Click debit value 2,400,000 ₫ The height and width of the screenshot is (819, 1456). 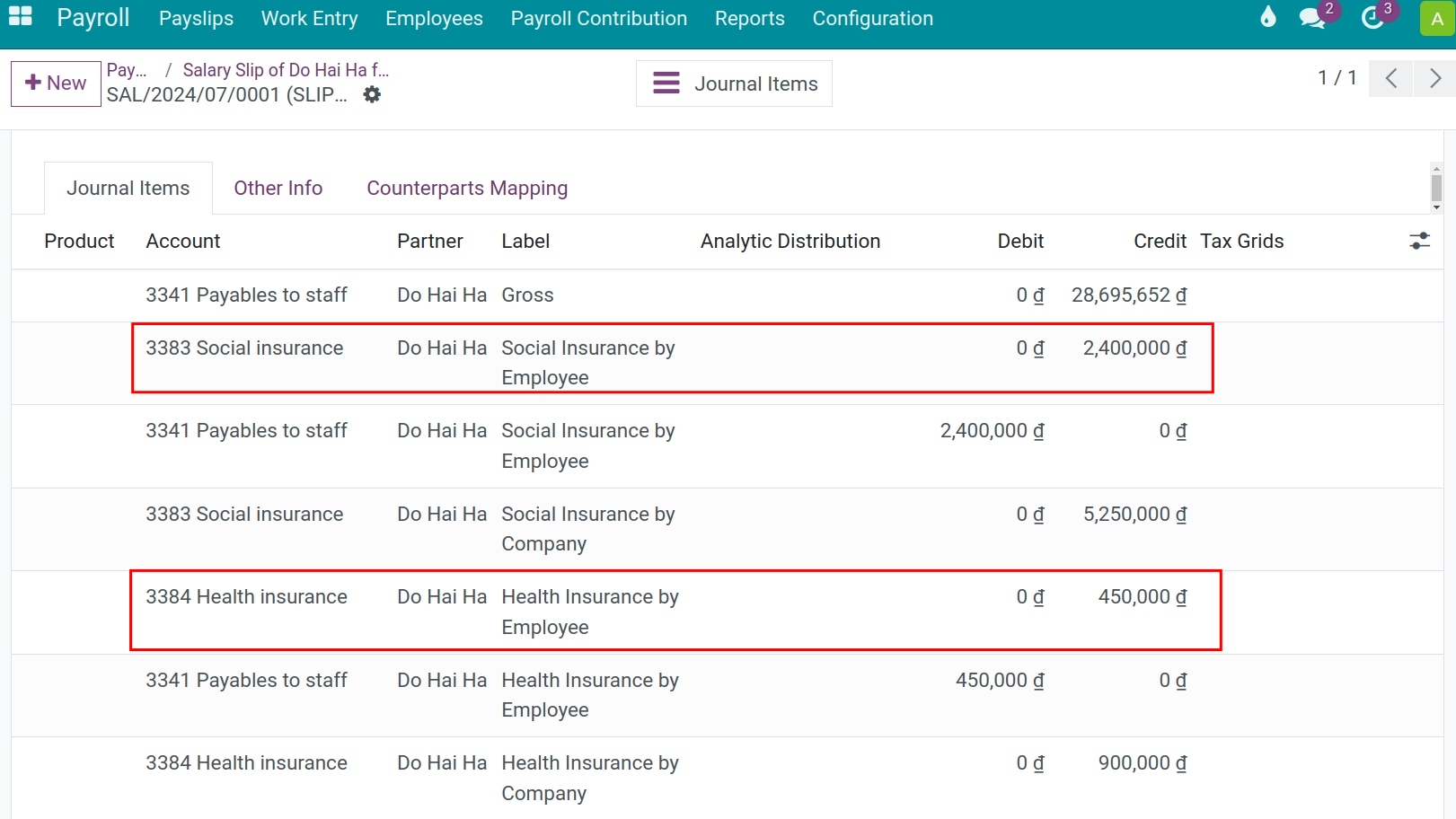point(993,430)
